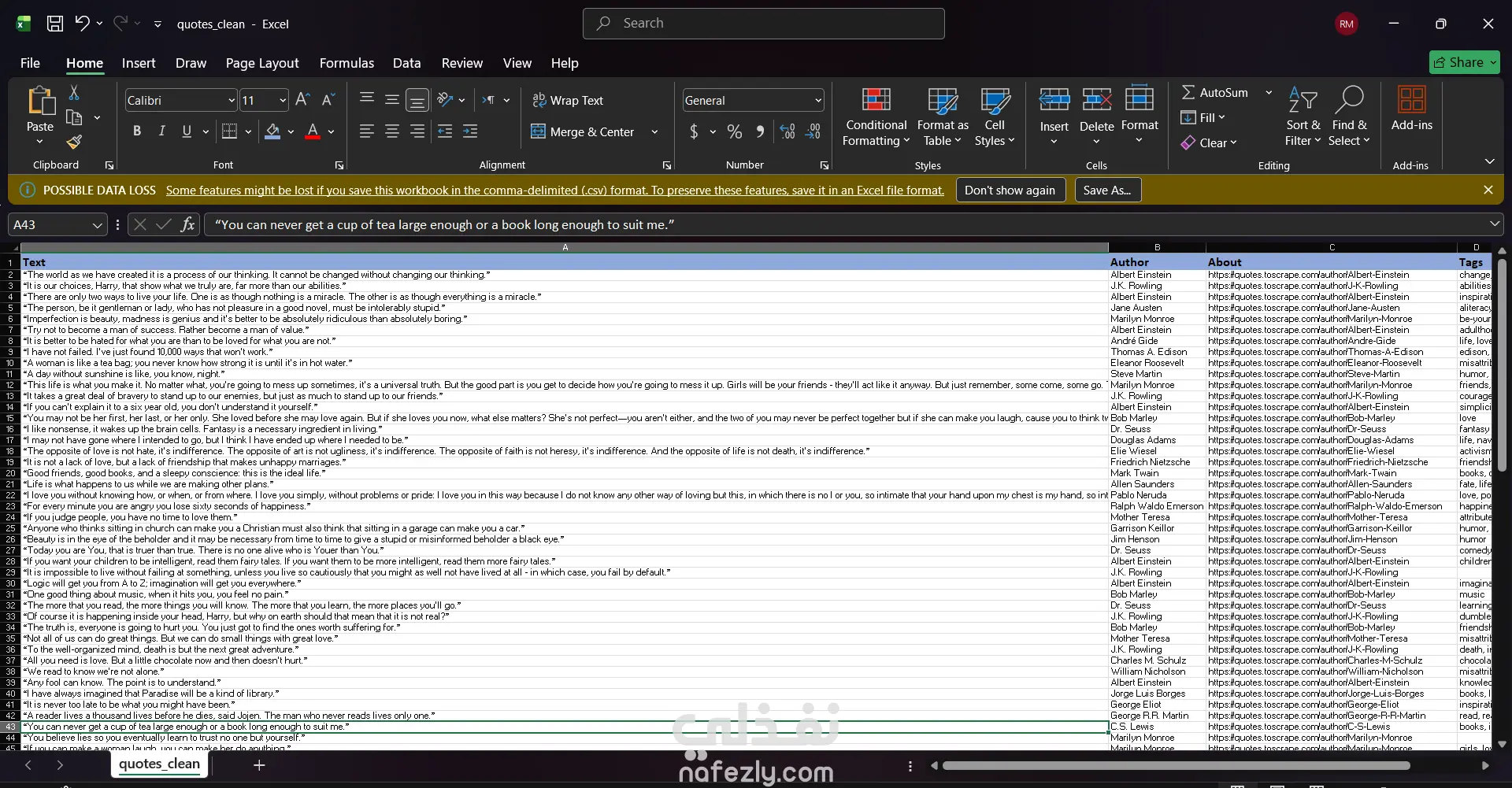Screen dimensions: 1512x788
Task: Add a new sheet with plus button
Action: (259, 765)
